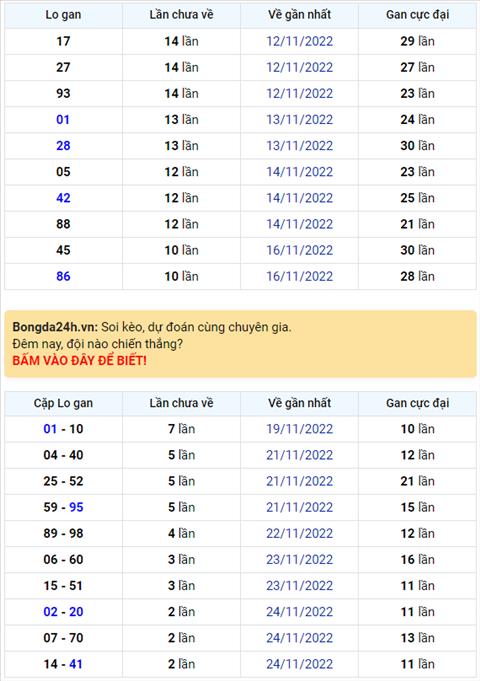Click number 88 in Lo gan column
The width and height of the screenshot is (480, 681).
click(x=63, y=224)
